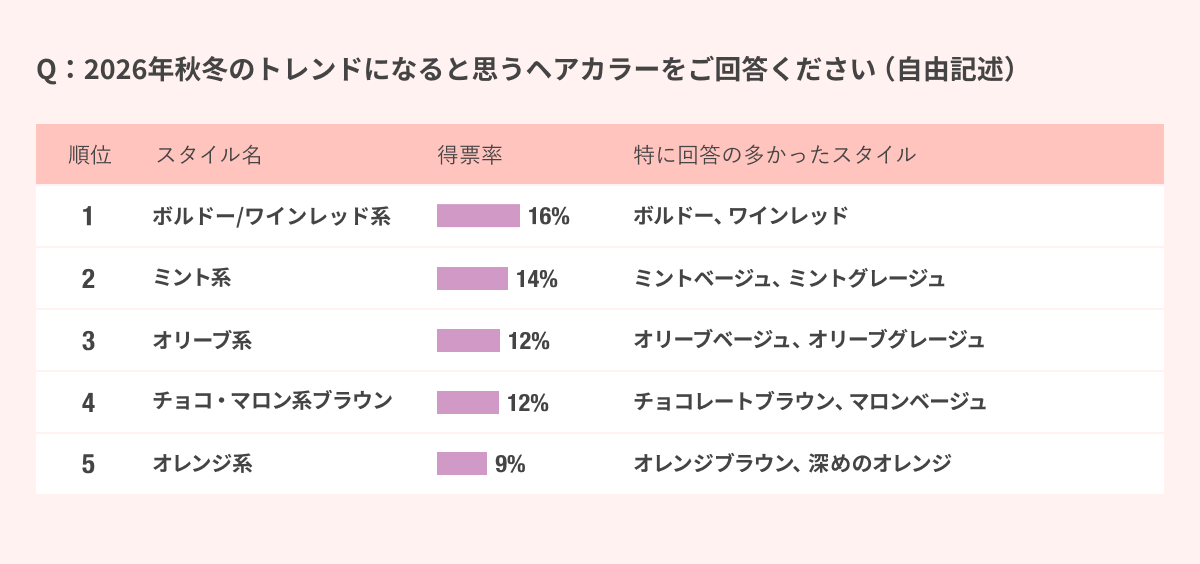Click the question title about 2026年秋冬
The height and width of the screenshot is (564, 1200).
pos(528,70)
